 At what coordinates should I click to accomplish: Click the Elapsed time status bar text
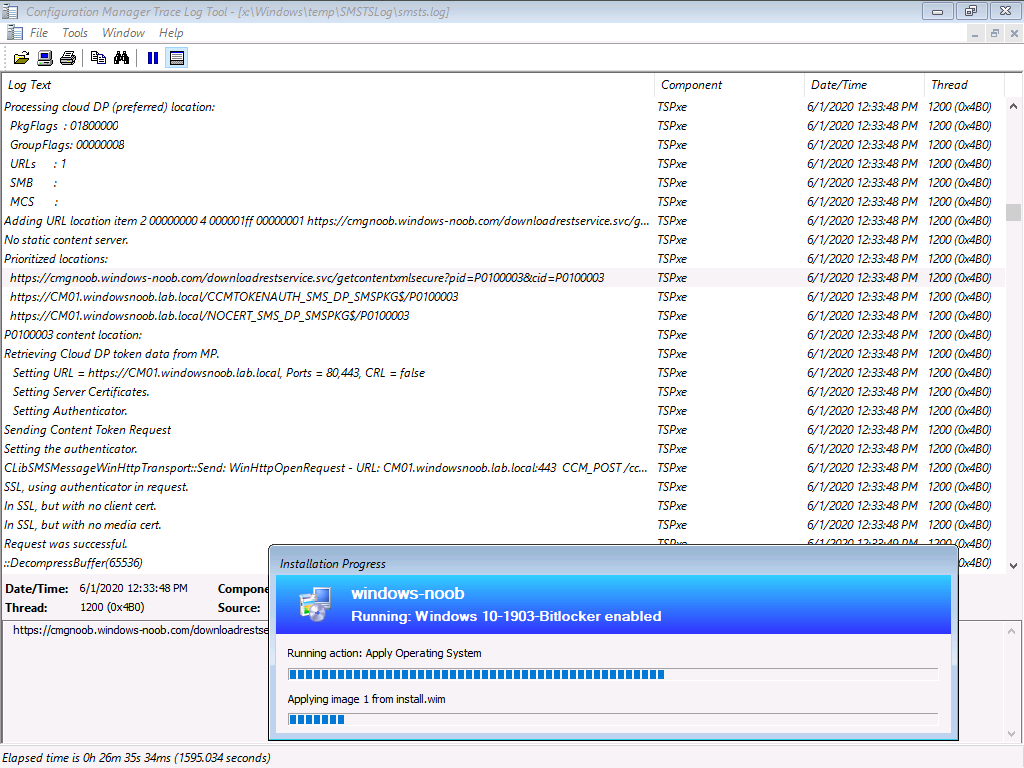pos(136,758)
